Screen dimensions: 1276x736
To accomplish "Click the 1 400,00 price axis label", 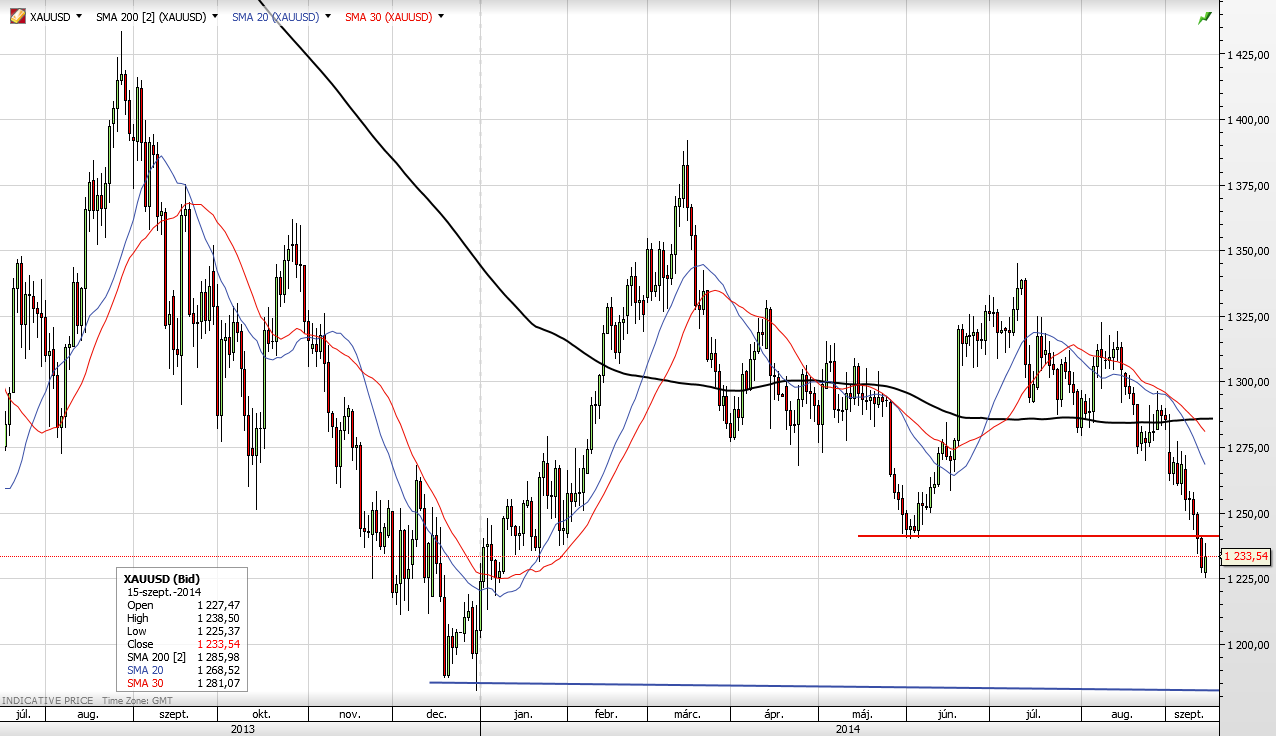I will 1248,120.
